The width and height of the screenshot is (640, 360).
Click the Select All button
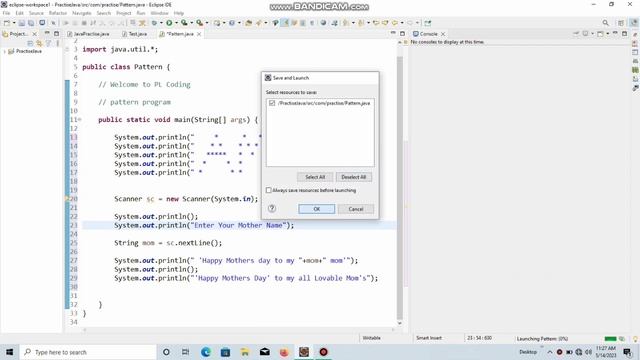point(315,177)
